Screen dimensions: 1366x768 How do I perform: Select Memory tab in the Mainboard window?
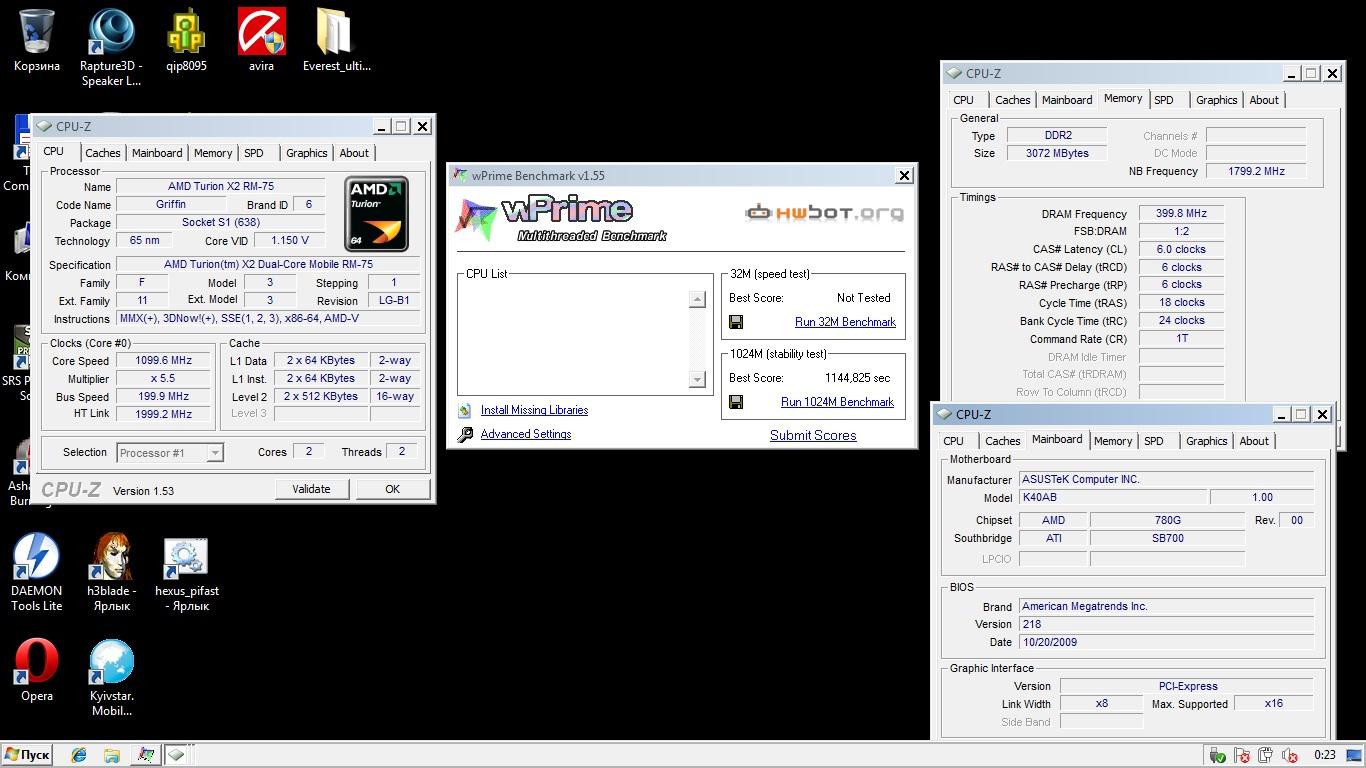[x=1113, y=441]
